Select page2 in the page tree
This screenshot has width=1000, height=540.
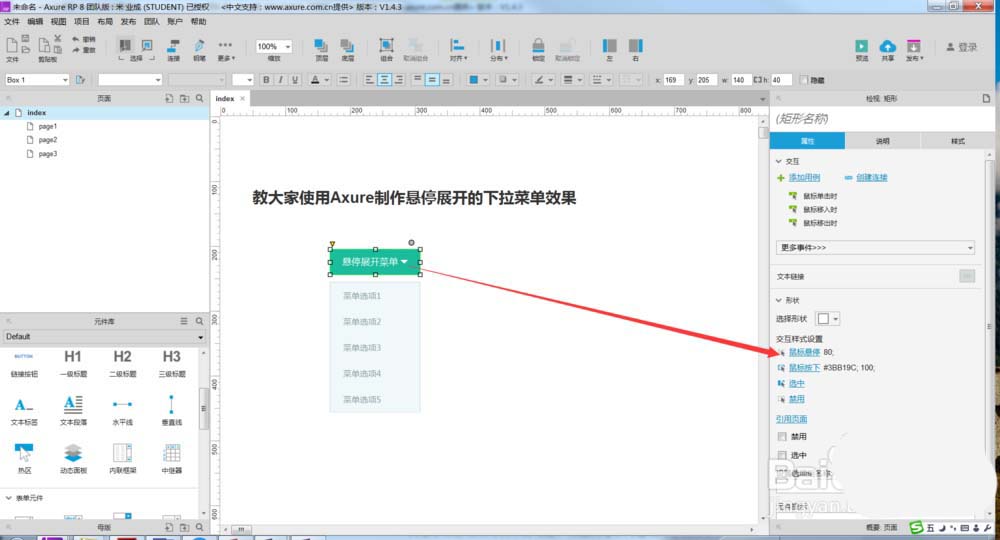47,140
